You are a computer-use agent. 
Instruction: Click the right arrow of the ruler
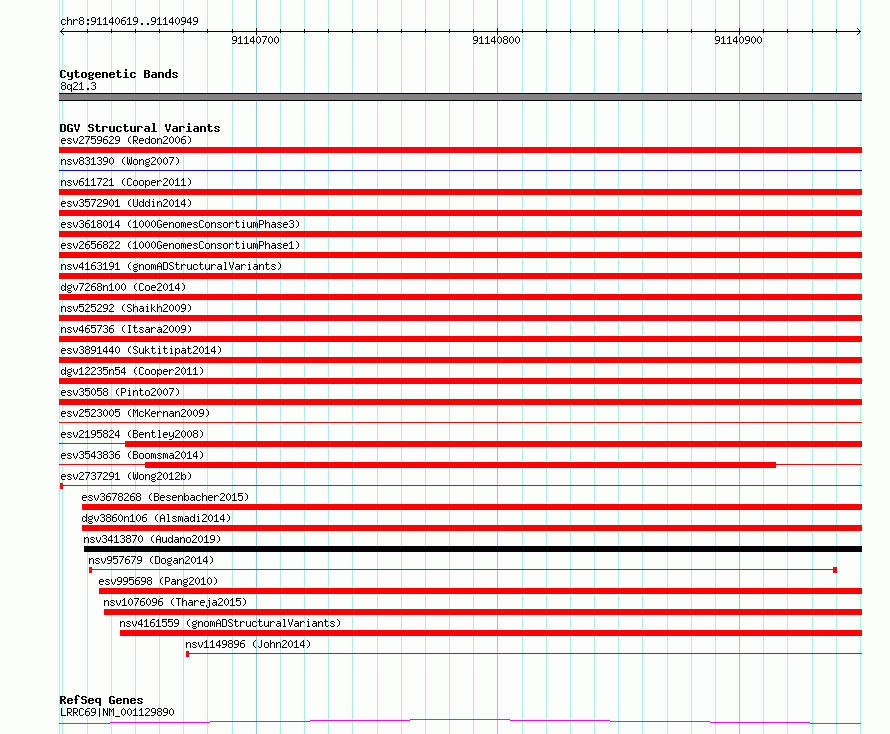859,32
